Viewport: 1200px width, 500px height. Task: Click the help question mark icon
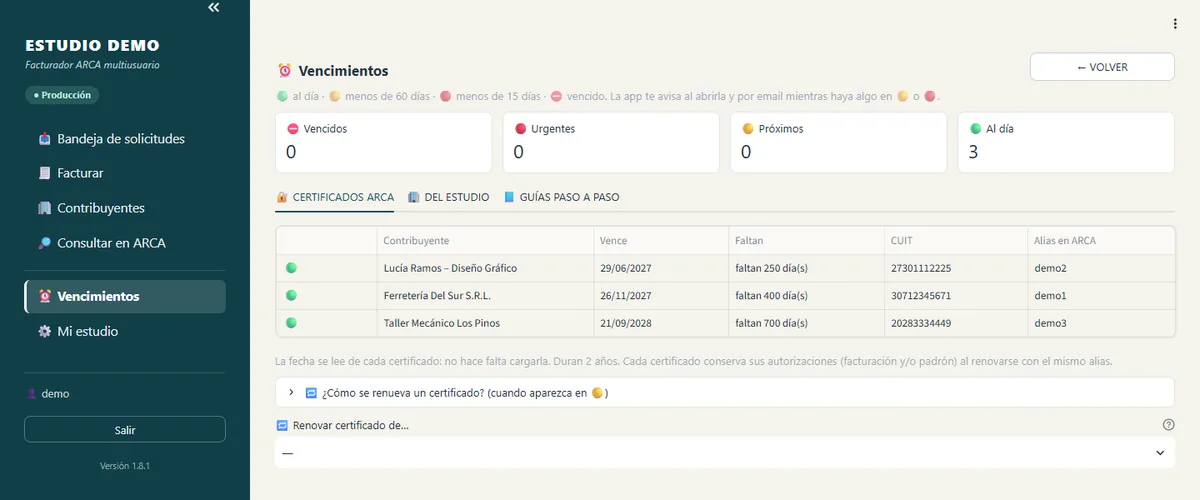(1168, 425)
